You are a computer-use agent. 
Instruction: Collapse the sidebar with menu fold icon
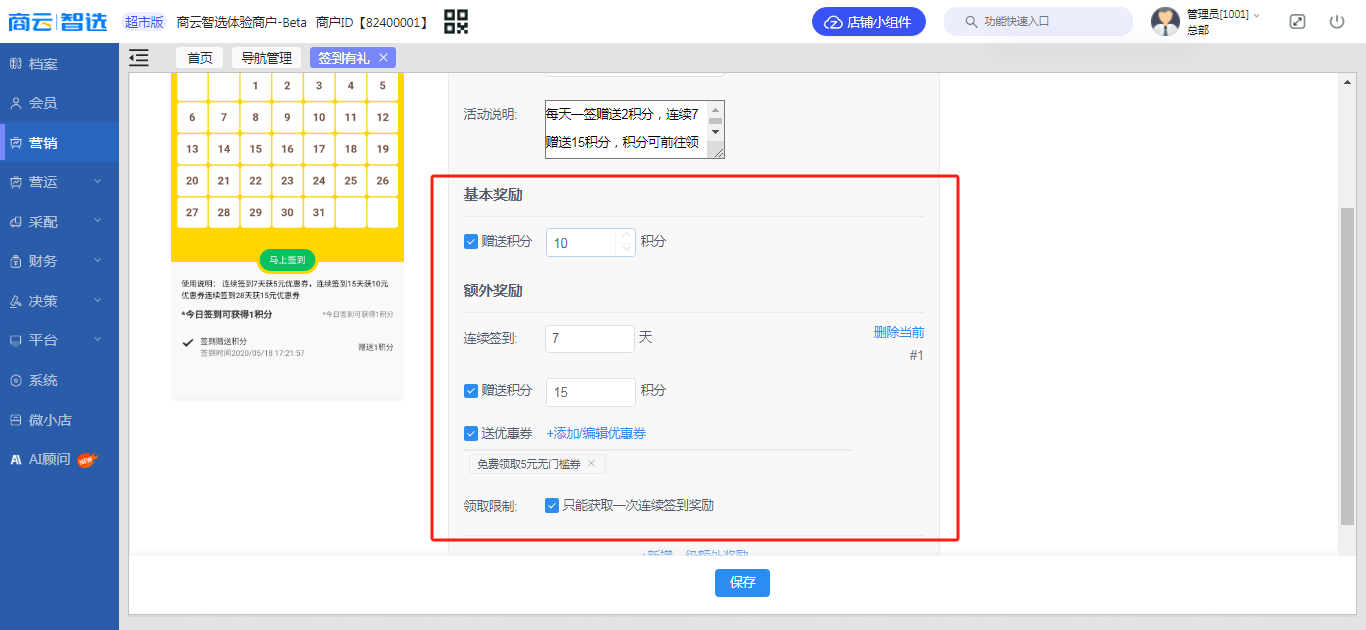pos(139,58)
